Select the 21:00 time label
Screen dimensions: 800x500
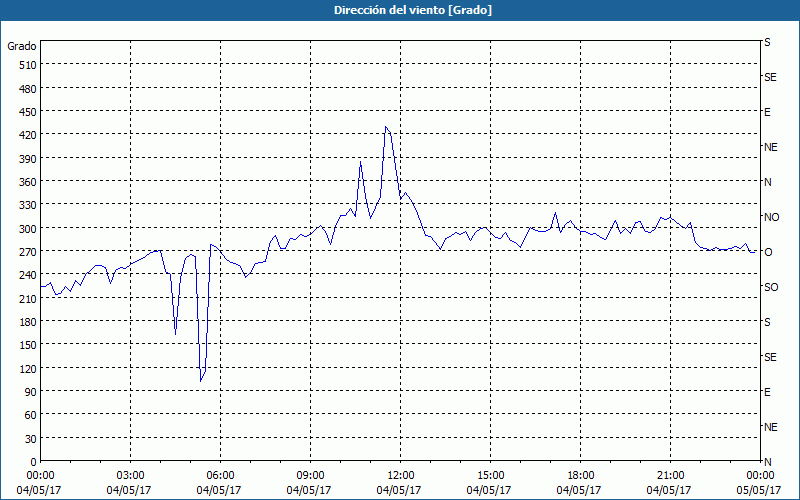tap(670, 476)
